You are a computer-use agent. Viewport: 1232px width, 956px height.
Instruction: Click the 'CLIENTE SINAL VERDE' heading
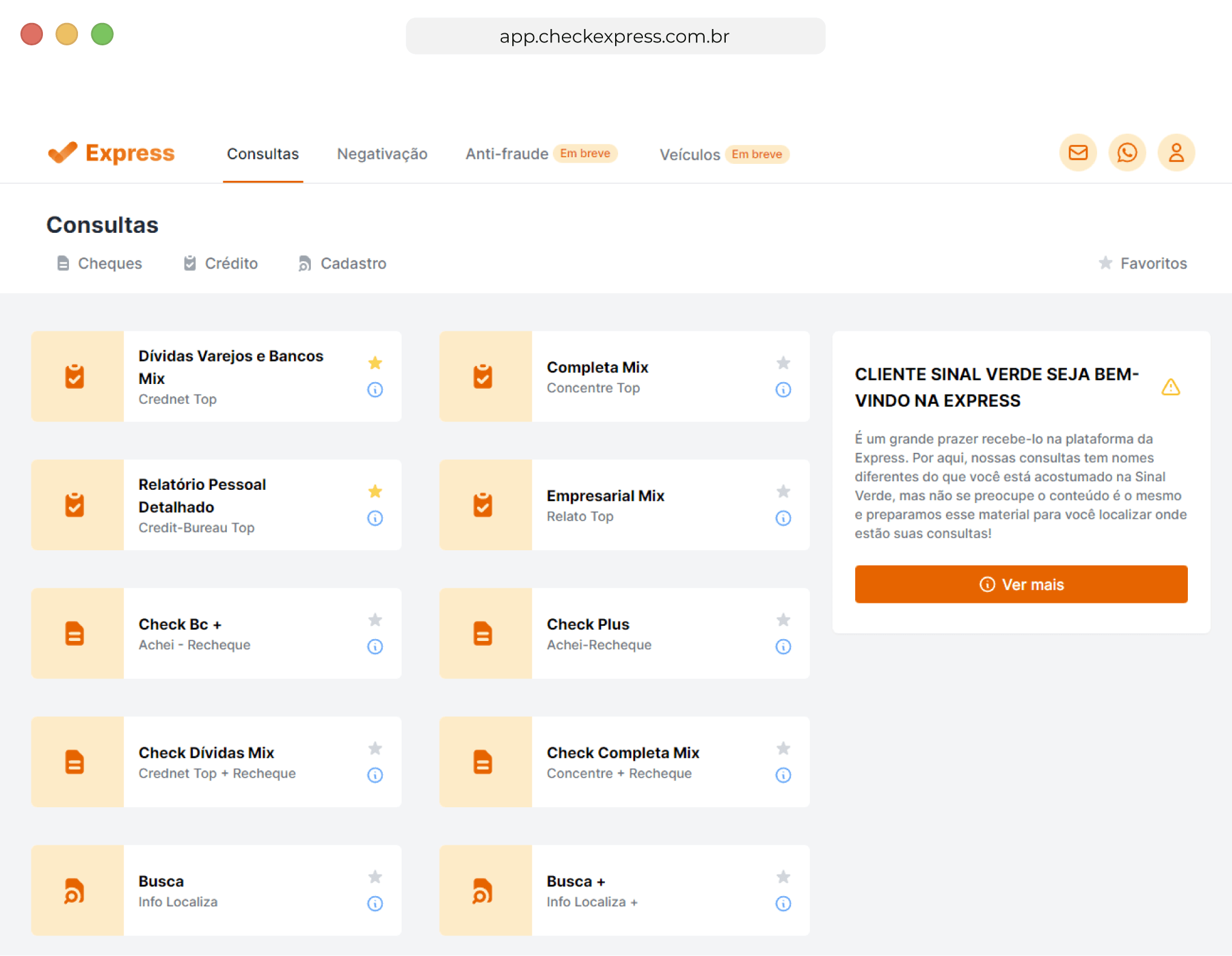pos(996,388)
